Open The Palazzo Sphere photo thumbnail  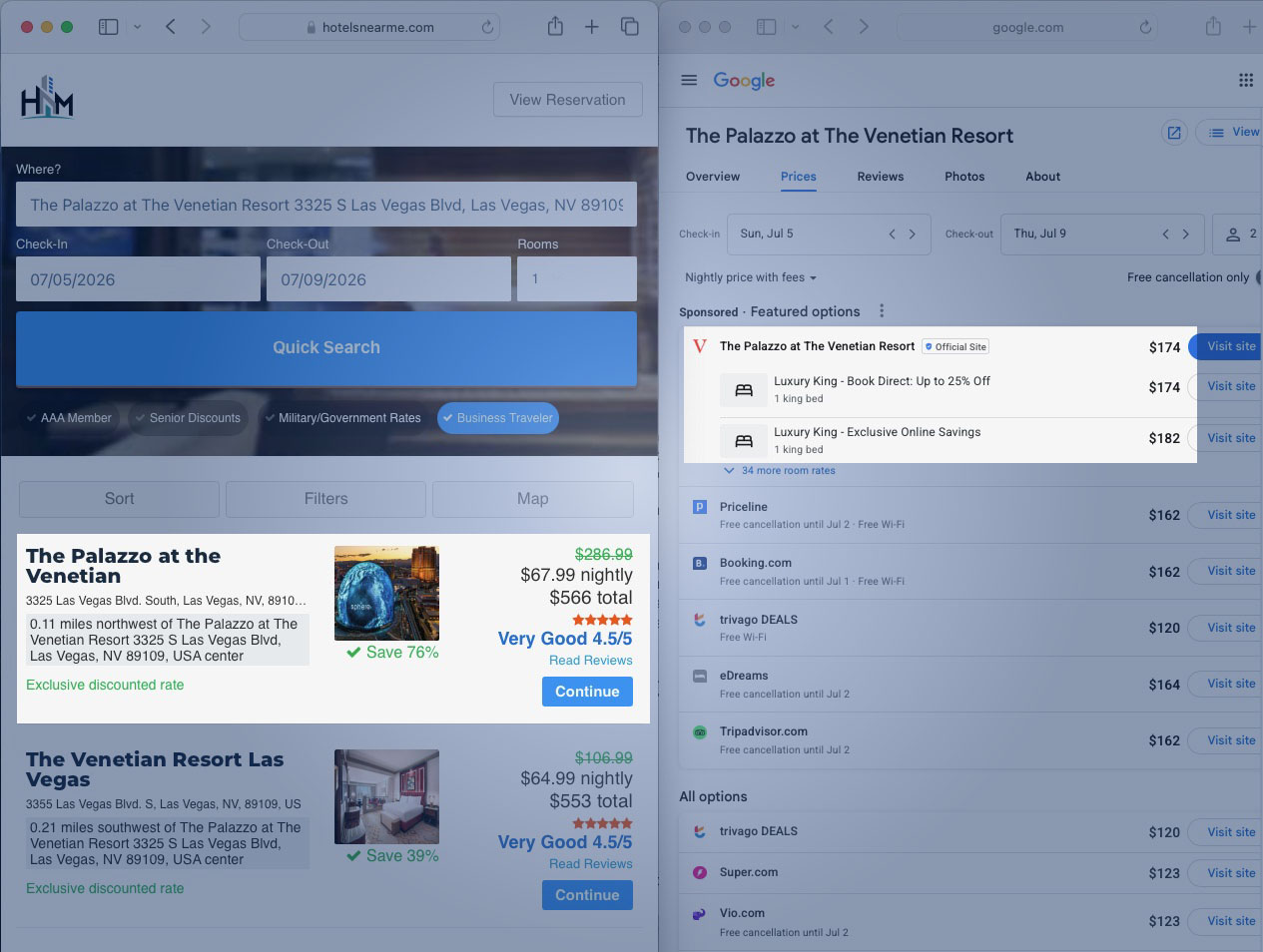386,593
